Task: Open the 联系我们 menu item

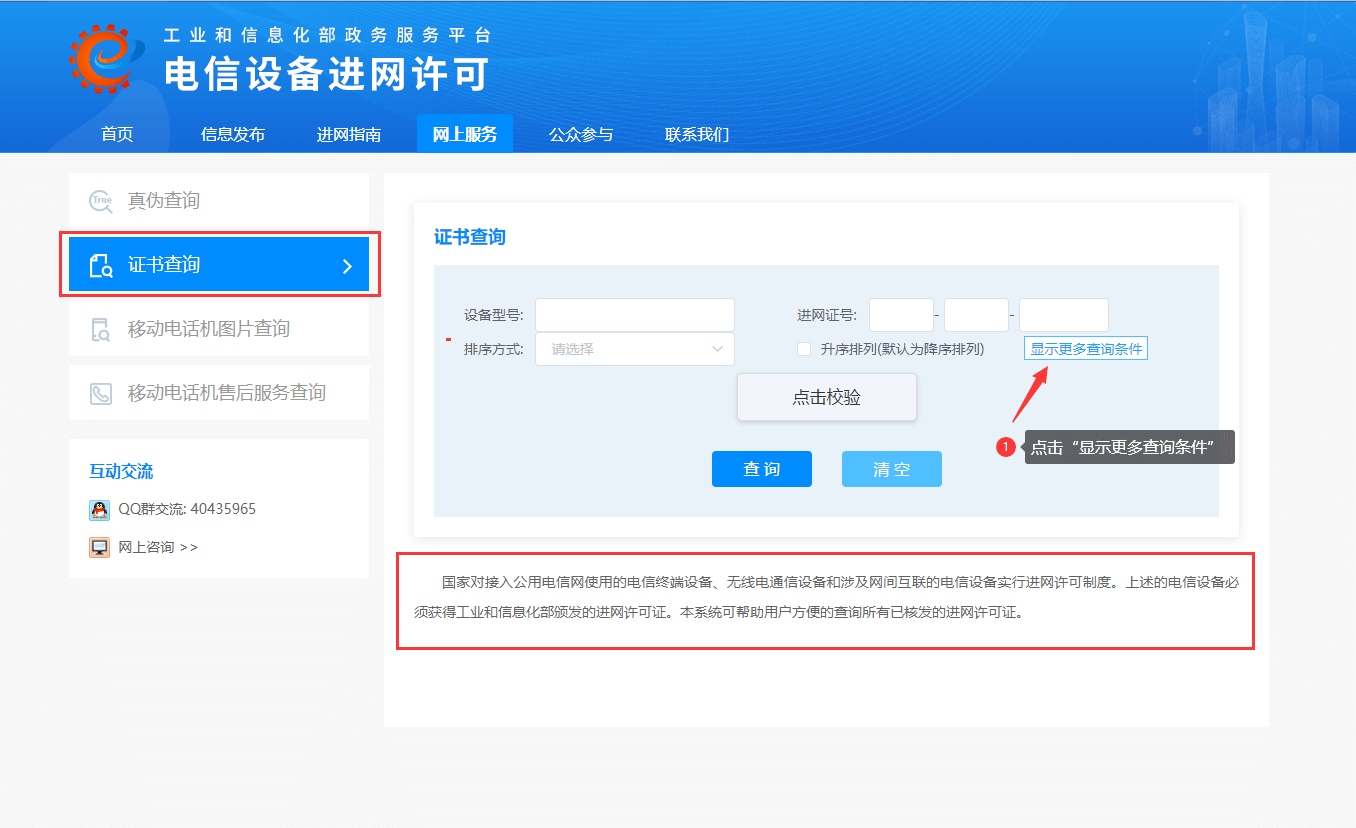Action: pos(697,134)
